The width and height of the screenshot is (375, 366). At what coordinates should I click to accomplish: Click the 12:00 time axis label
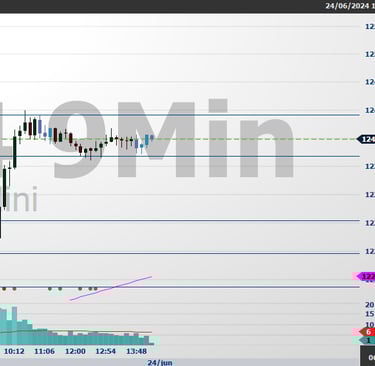click(x=75, y=351)
